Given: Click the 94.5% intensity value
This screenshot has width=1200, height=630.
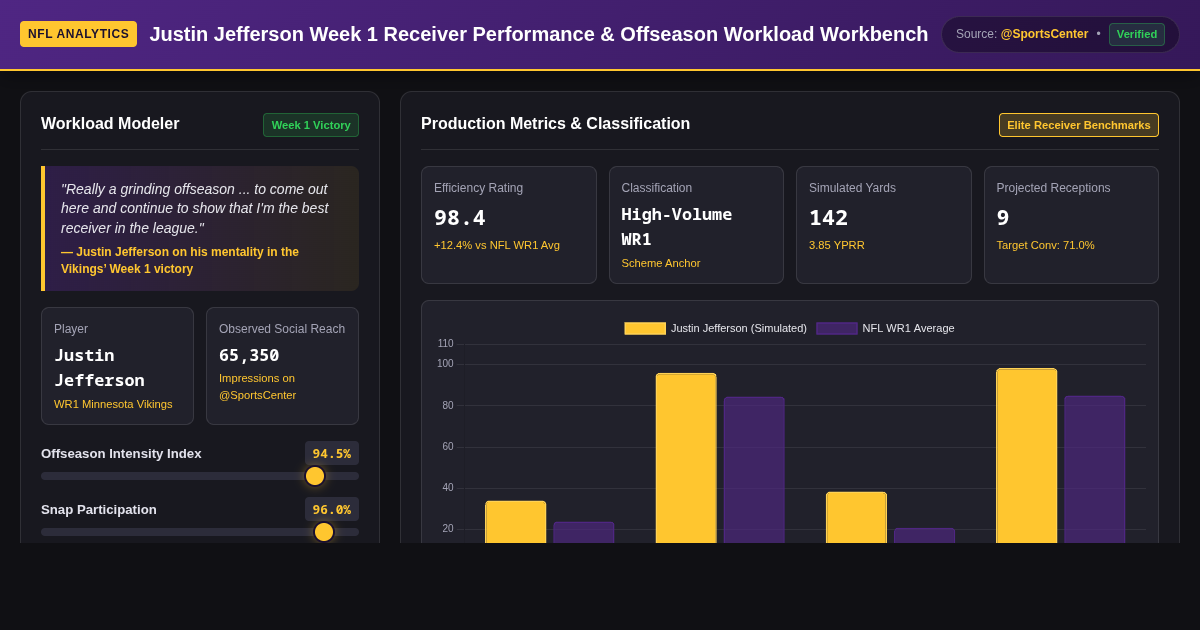Looking at the screenshot, I should [x=332, y=453].
